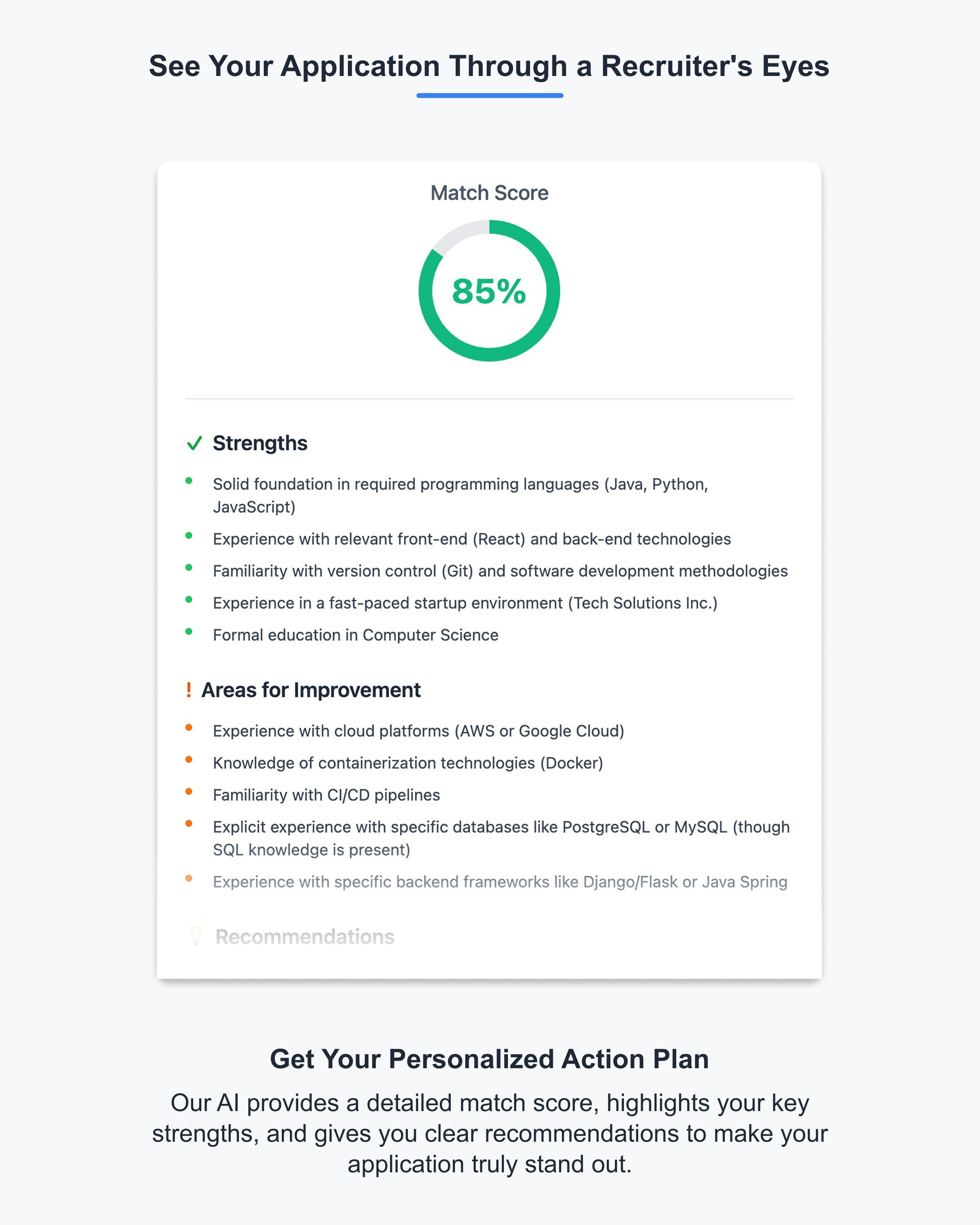Click the Match Score heading
980x1225 pixels.
point(489,193)
